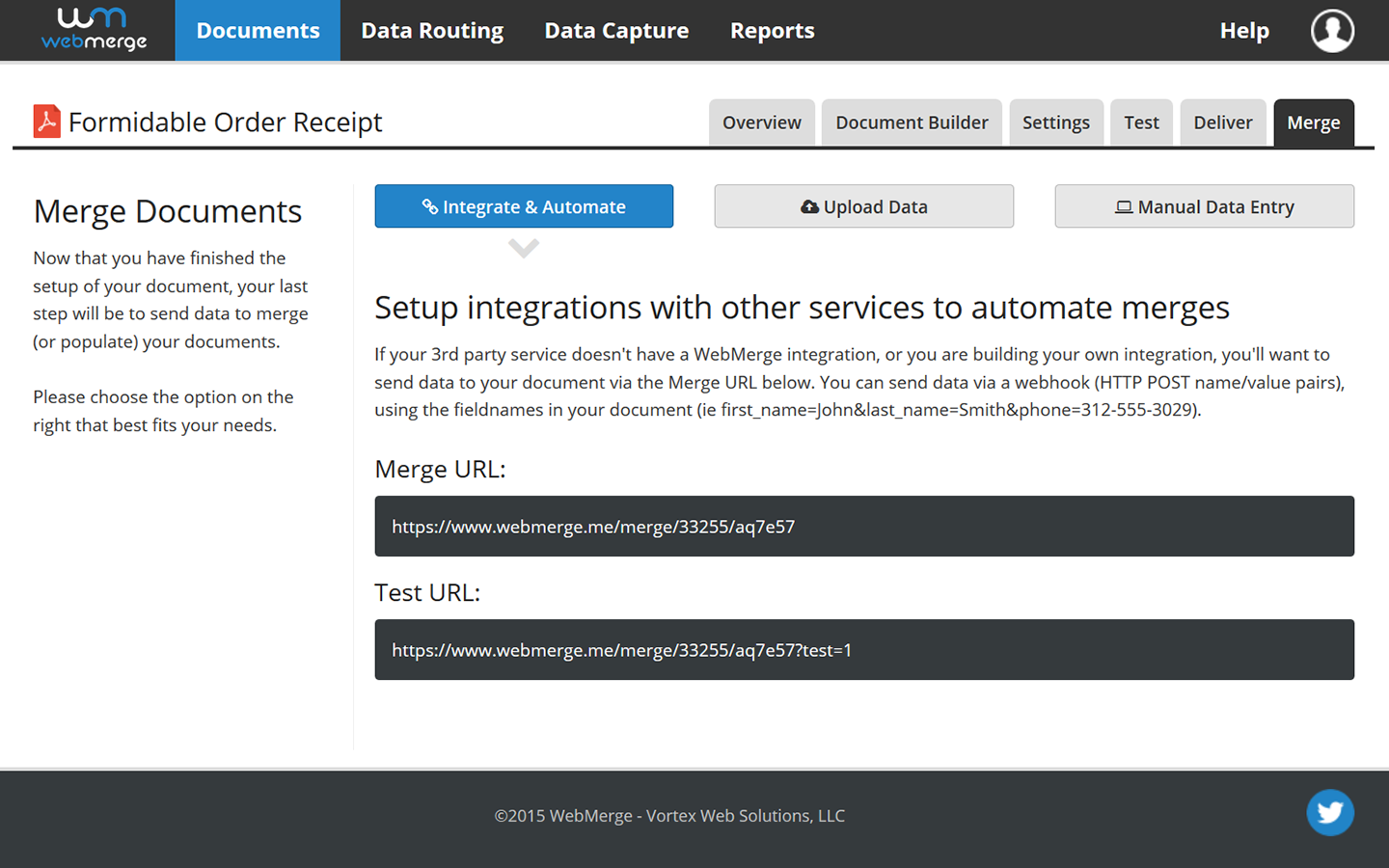Click the monitor icon on Manual Data Entry
Image resolution: width=1389 pixels, height=868 pixels.
[x=1123, y=206]
